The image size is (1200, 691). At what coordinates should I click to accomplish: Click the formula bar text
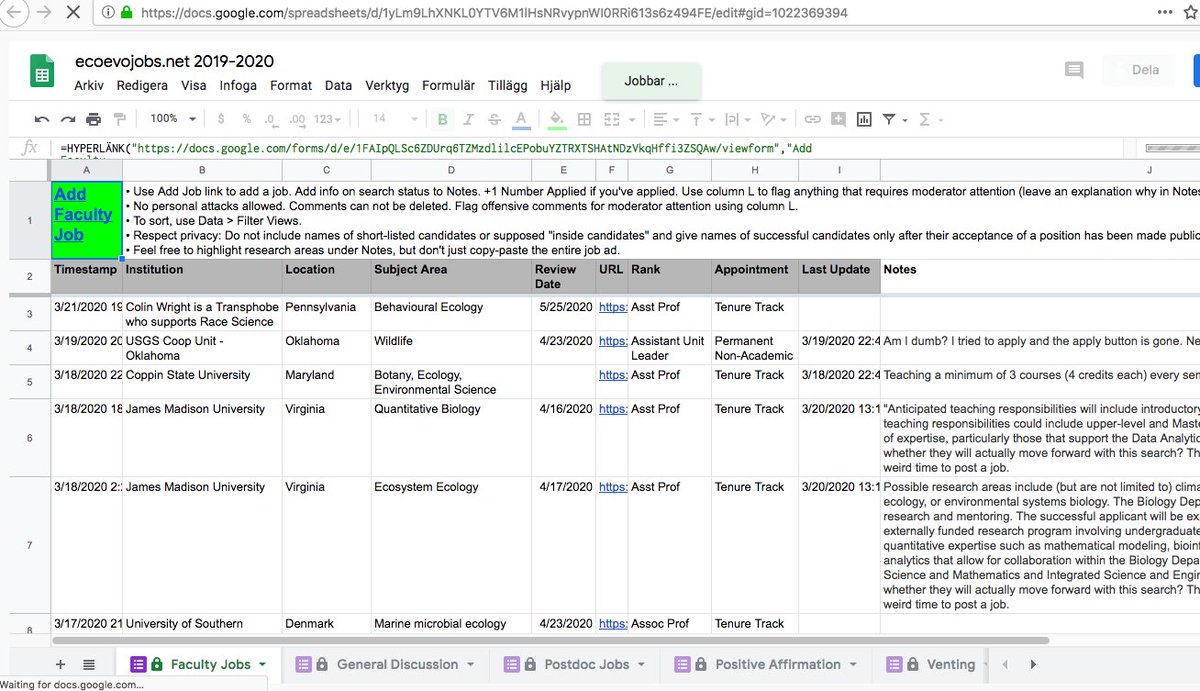(436, 148)
